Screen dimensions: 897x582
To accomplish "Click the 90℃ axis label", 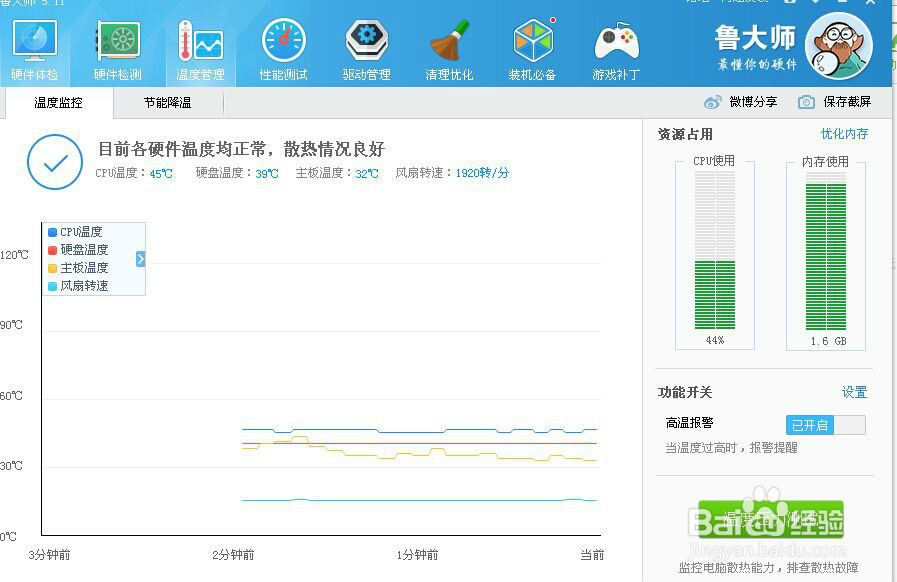I will tap(11, 325).
